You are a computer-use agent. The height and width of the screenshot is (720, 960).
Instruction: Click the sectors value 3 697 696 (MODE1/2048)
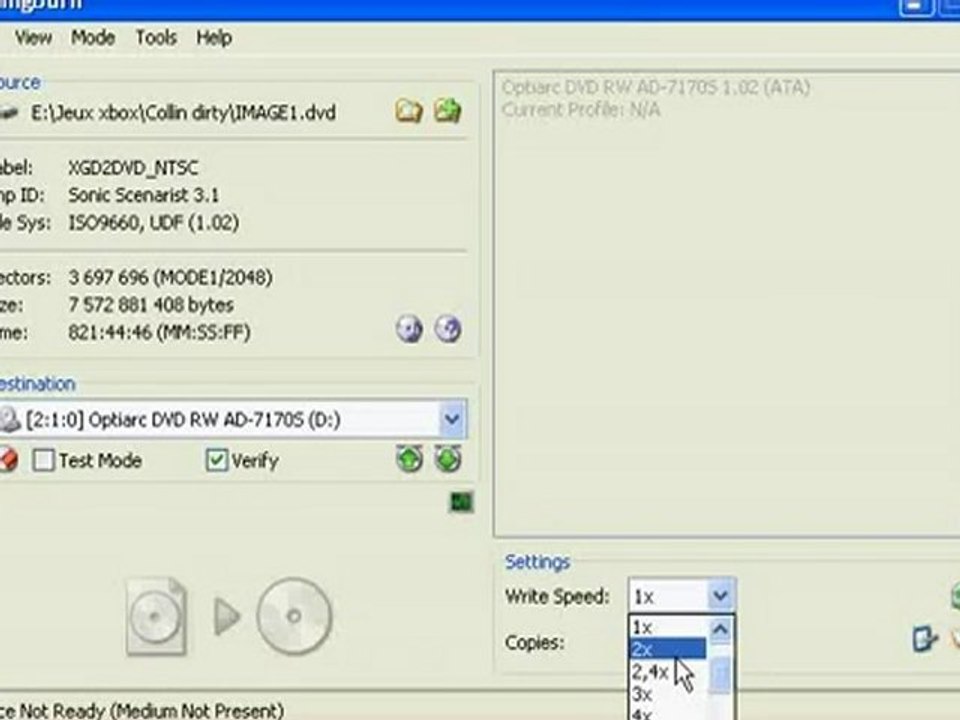[x=170, y=277]
